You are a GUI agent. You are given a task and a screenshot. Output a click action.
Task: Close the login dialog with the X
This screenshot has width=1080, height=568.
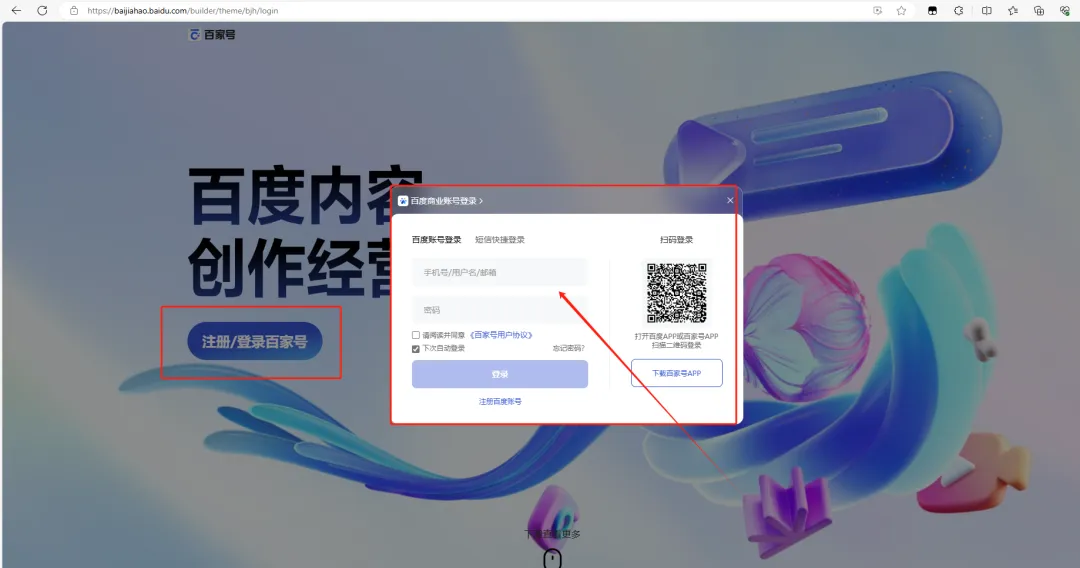[x=730, y=200]
